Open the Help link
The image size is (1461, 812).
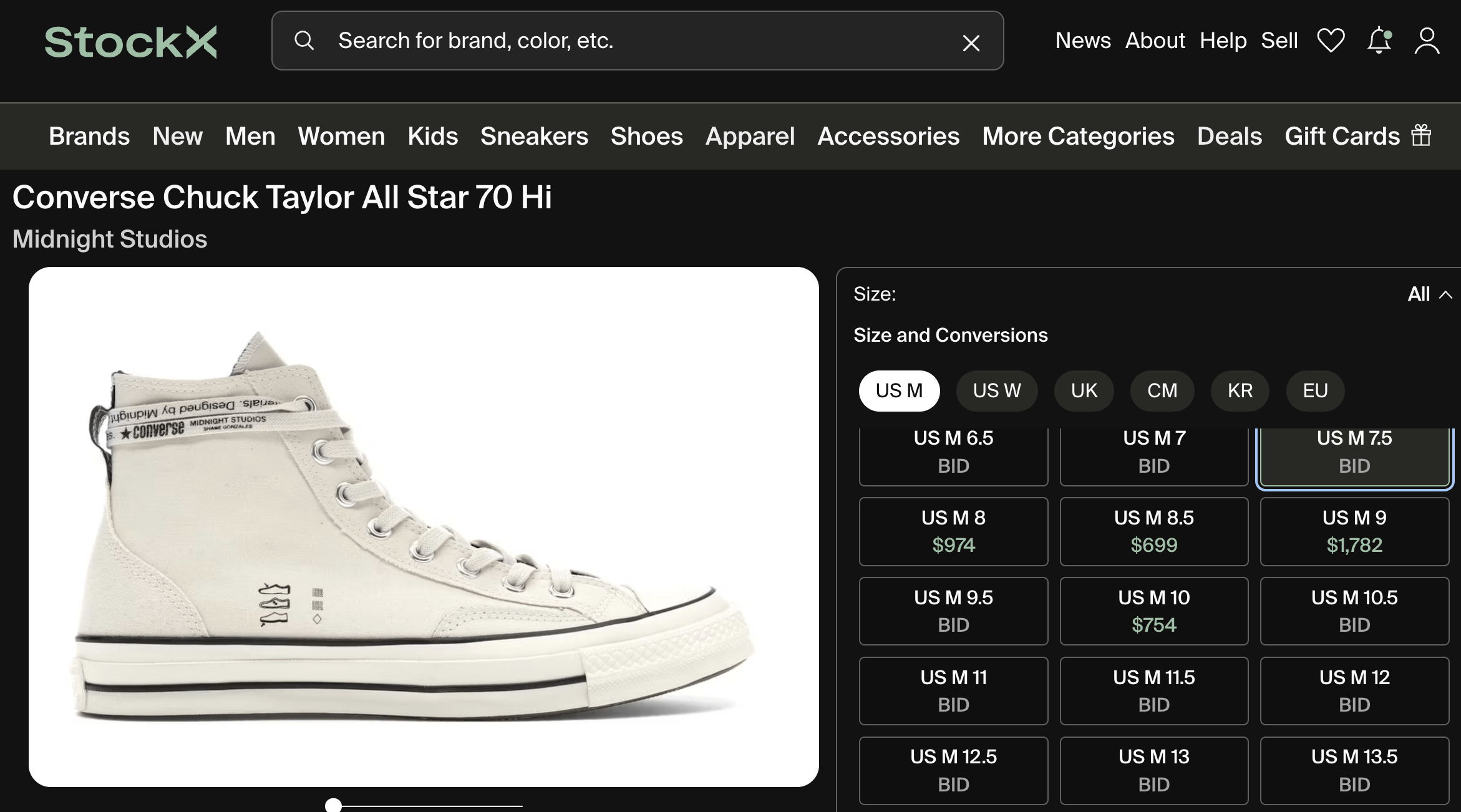[1223, 41]
